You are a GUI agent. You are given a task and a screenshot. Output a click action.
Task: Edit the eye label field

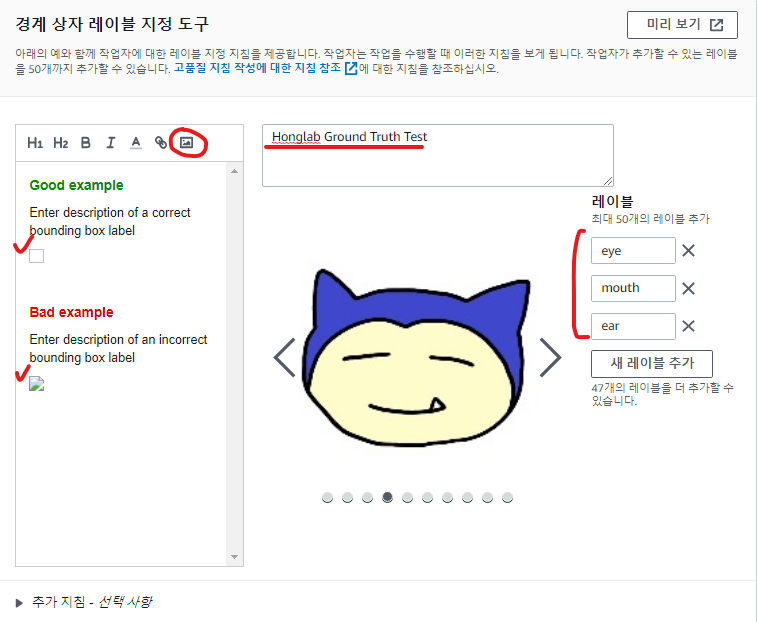(x=633, y=251)
